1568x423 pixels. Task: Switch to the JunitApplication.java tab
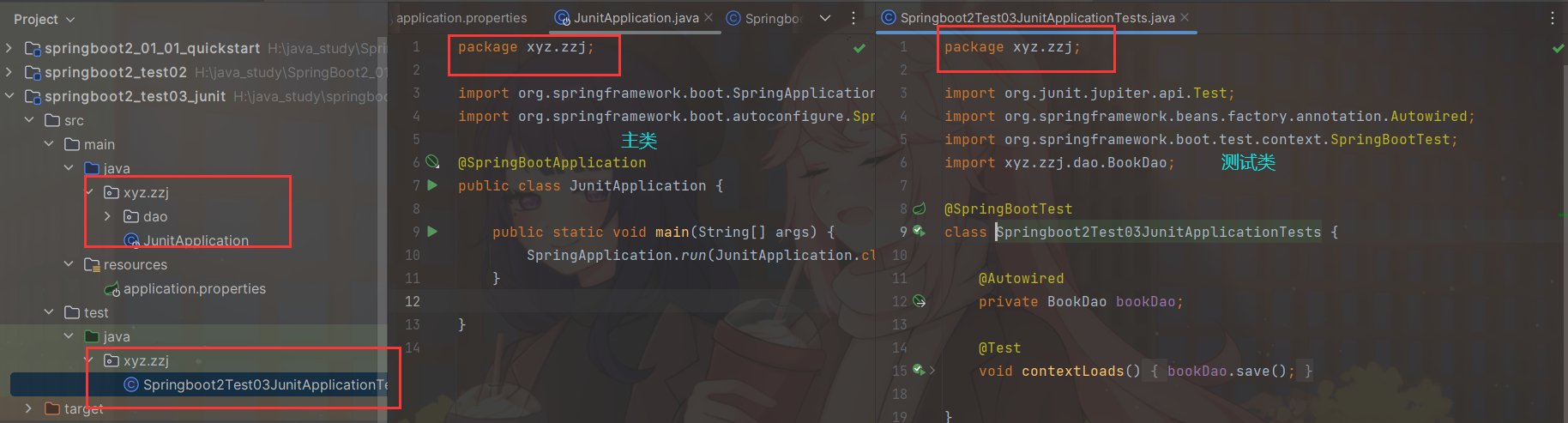pos(636,18)
